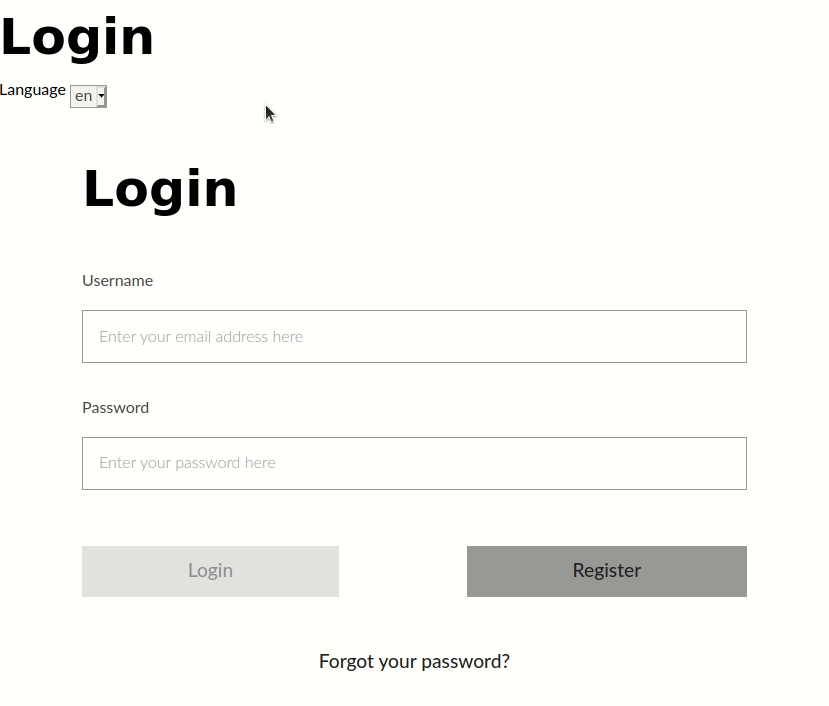
Task: Click the right end of the username field
Action: [x=725, y=336]
